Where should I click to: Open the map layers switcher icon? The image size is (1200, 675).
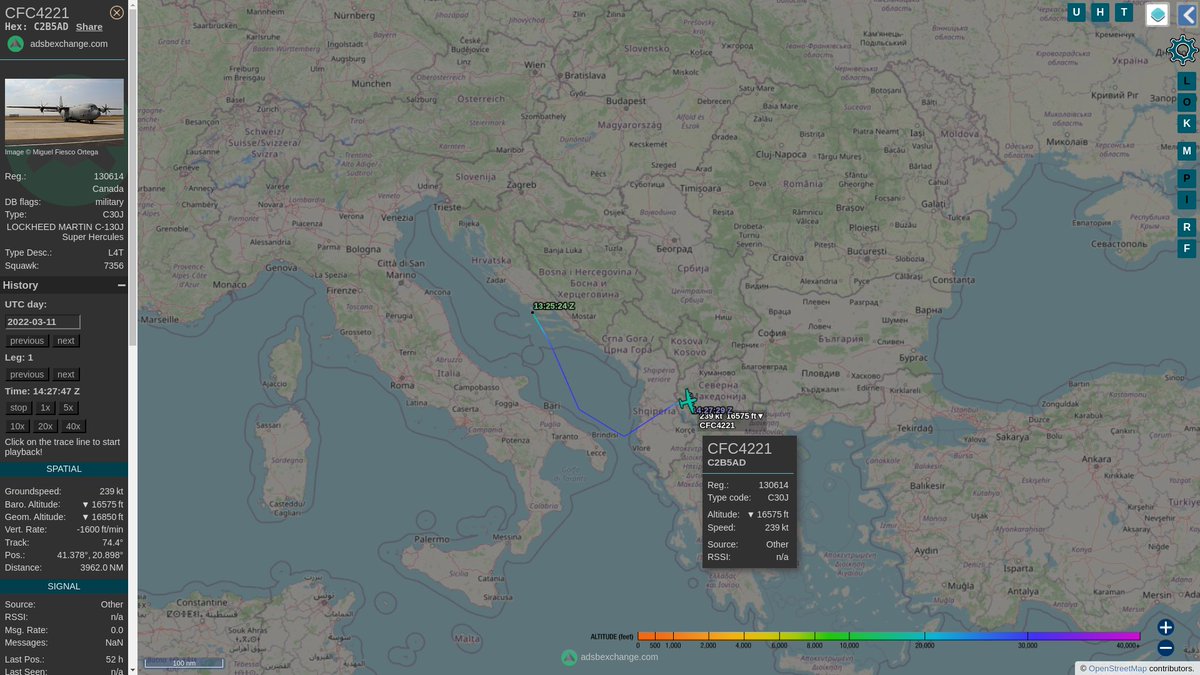(x=1157, y=14)
